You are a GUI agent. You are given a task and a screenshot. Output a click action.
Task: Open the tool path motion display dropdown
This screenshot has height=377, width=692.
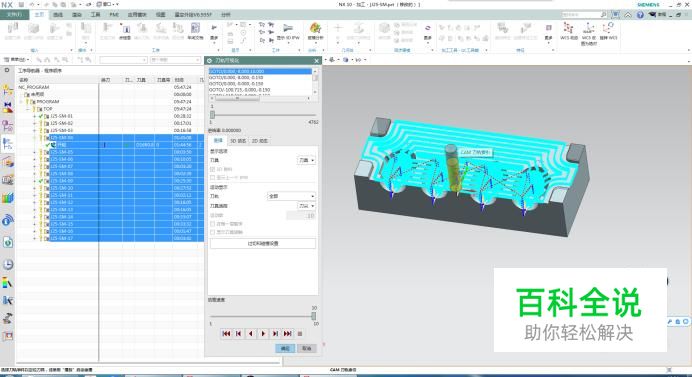click(x=291, y=196)
